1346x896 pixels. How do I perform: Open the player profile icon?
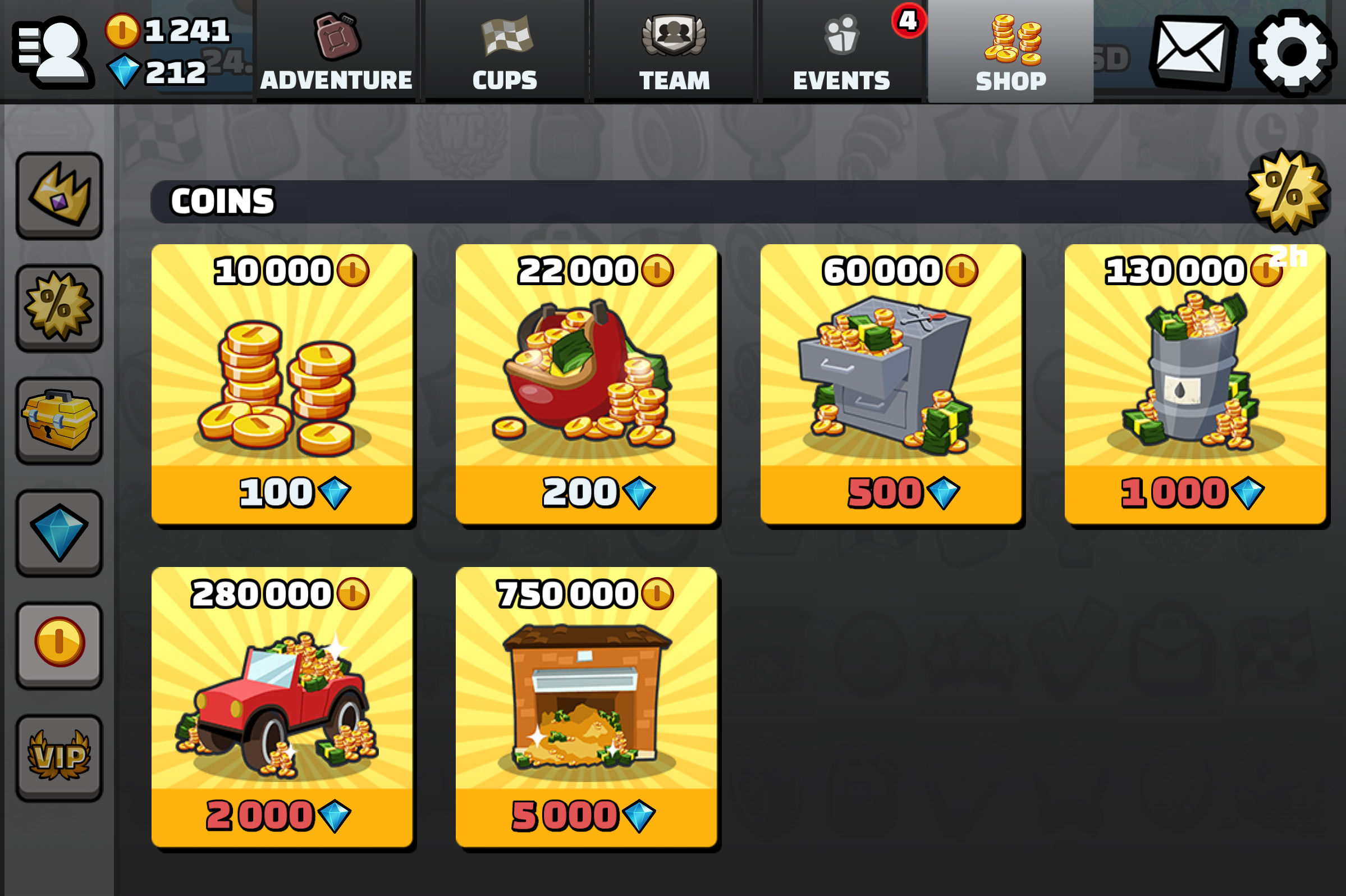point(53,53)
